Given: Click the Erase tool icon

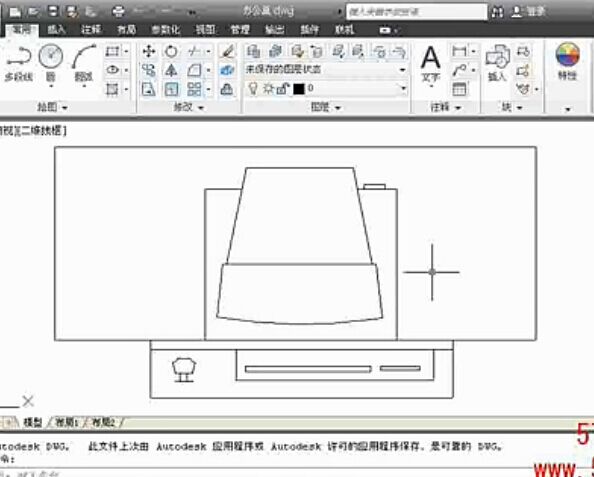Looking at the screenshot, I should 227,51.
